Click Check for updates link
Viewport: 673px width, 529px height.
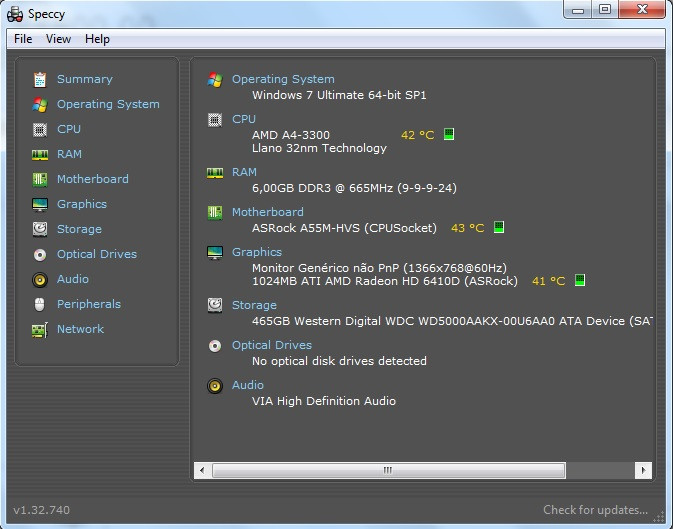596,510
